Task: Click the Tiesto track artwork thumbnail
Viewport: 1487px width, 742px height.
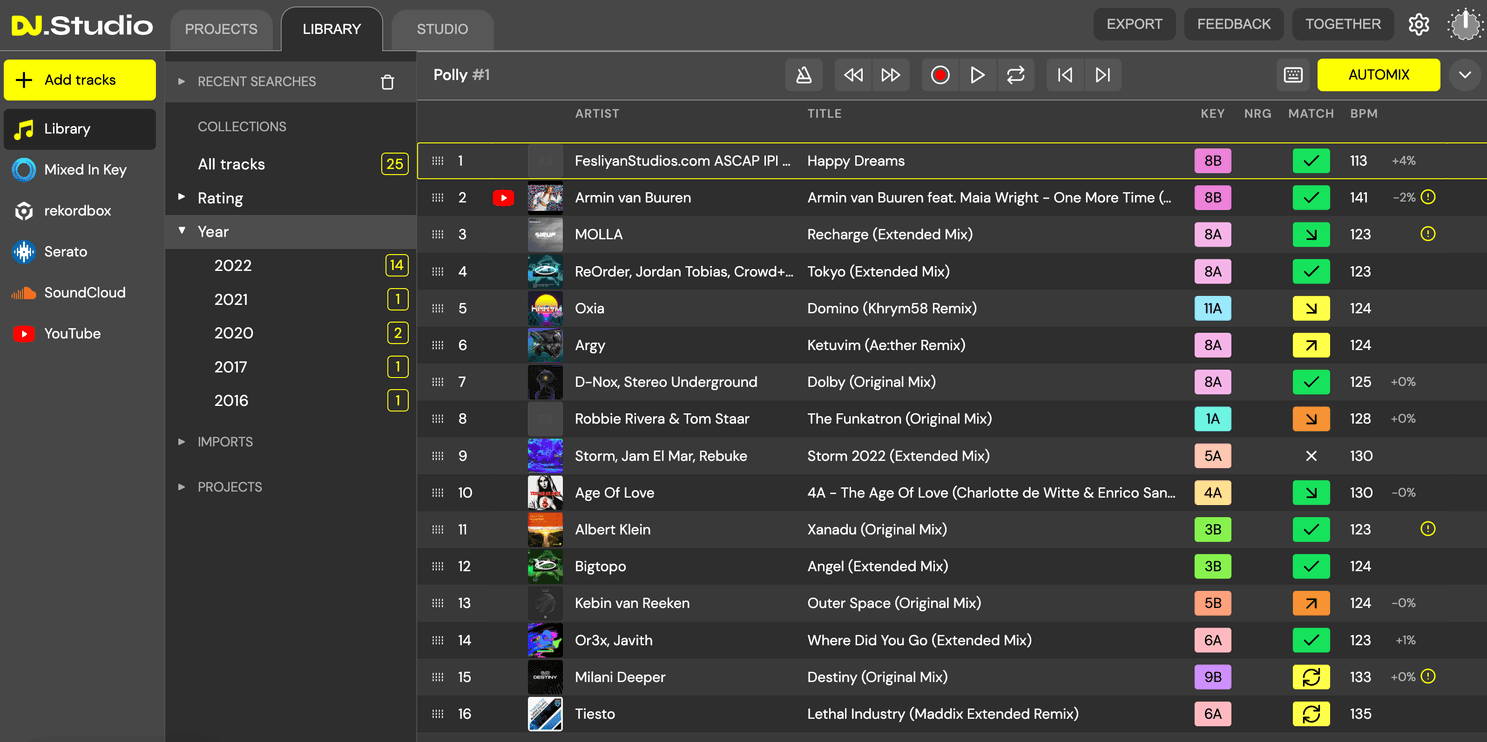Action: tap(545, 714)
